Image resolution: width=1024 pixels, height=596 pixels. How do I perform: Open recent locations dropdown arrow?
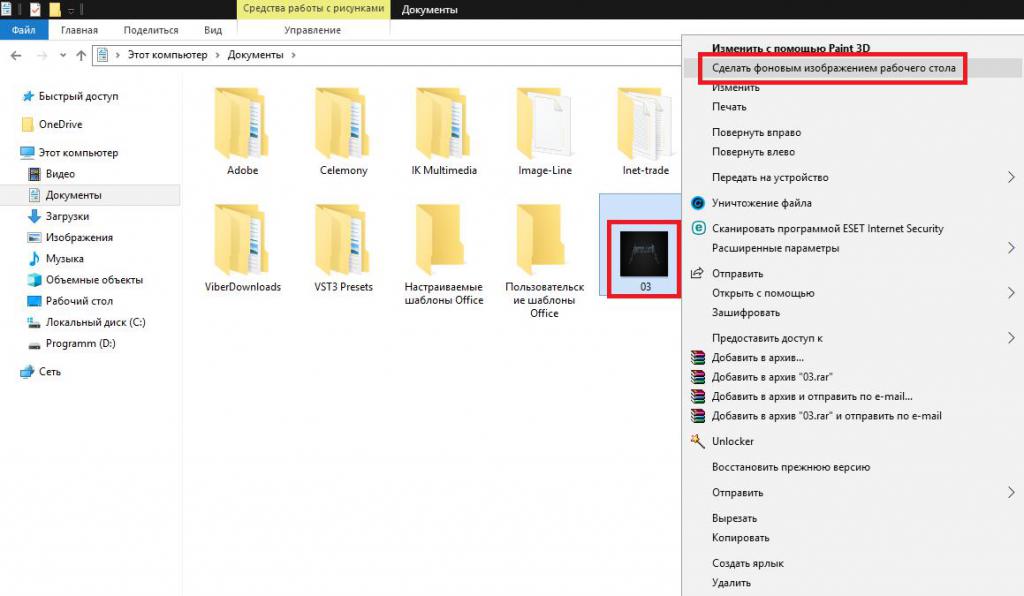coord(63,55)
